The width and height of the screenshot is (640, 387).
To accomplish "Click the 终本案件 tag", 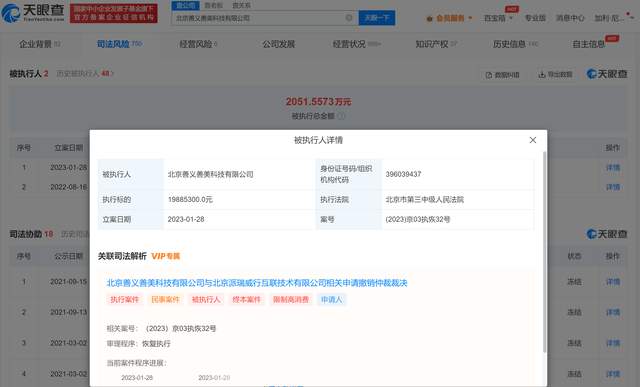I will tap(247, 300).
